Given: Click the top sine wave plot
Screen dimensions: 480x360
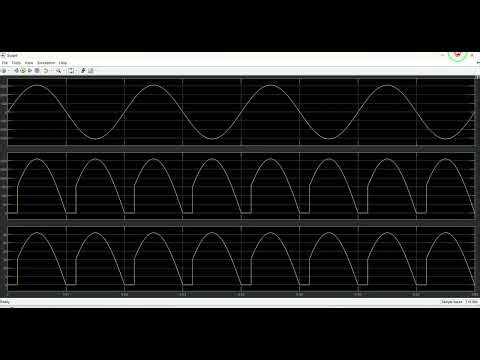Looking at the screenshot, I should pos(241,112).
